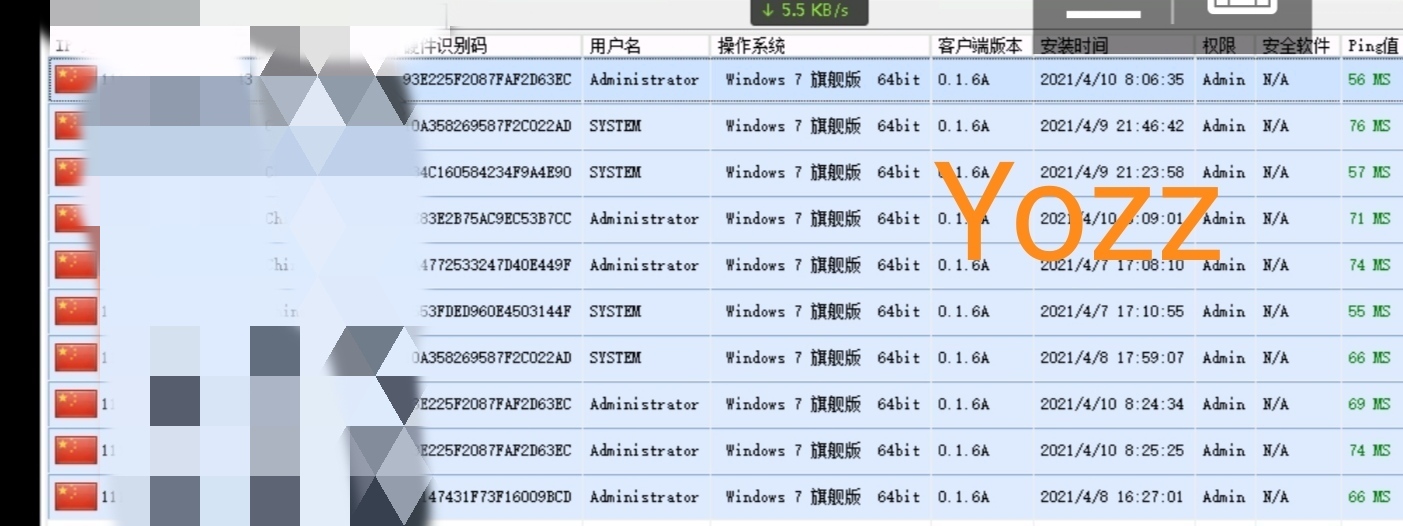Click the China flag in the 2021/4/7 17:08:10 row
Screen dimensions: 1403x526
pyautogui.click(x=76, y=265)
